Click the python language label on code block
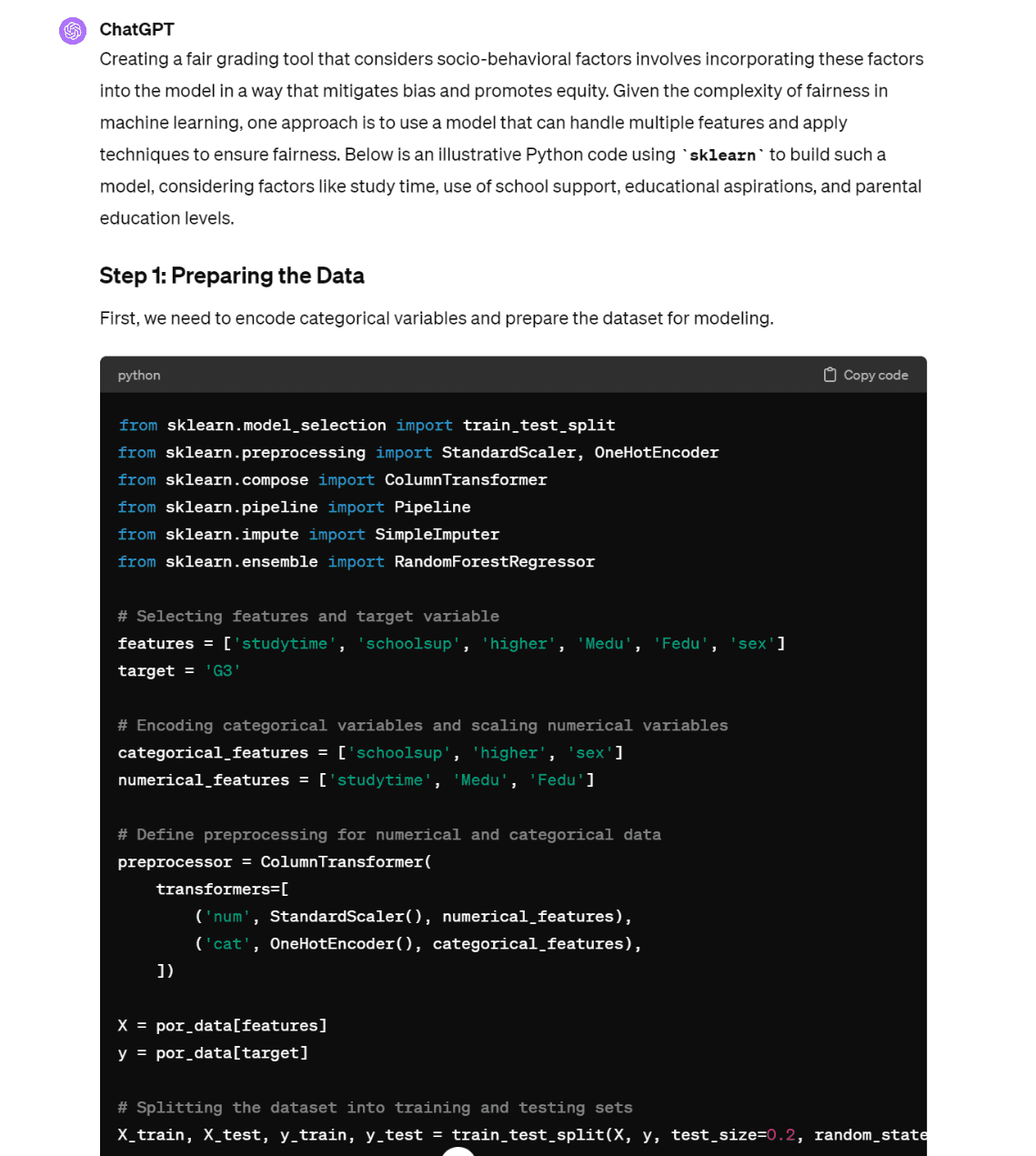 [138, 375]
